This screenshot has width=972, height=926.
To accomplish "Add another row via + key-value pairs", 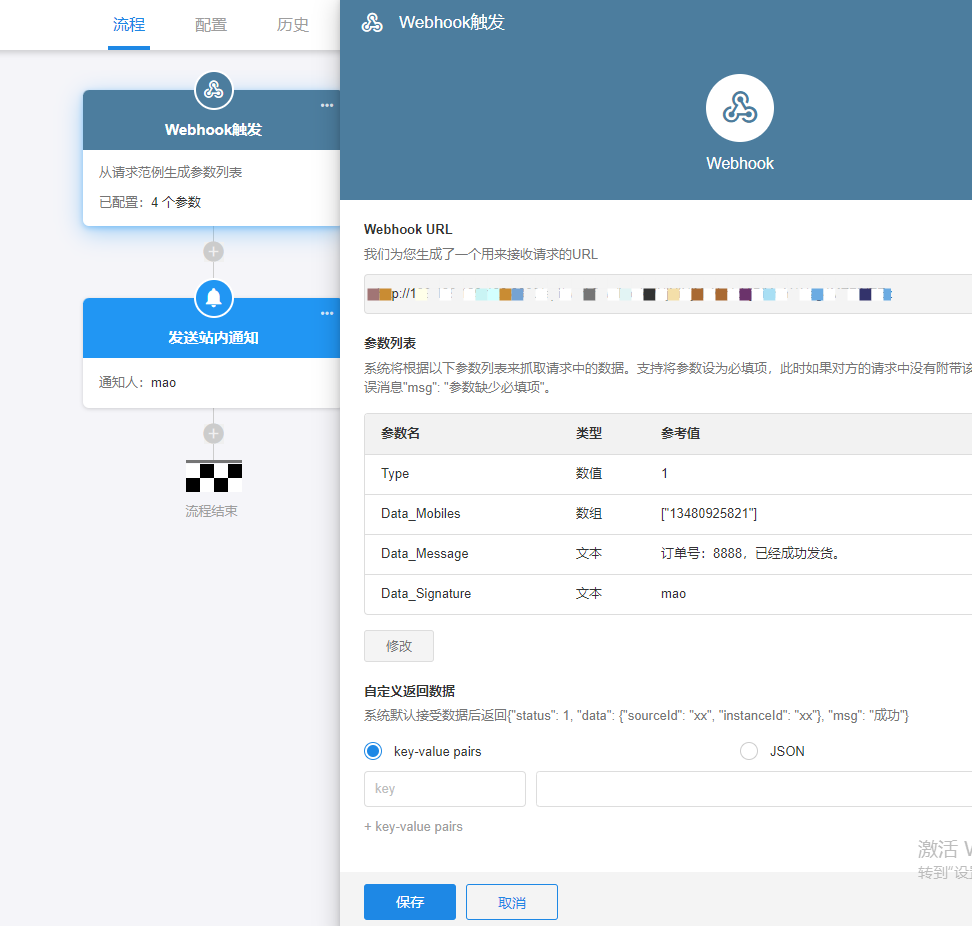I will click(x=414, y=827).
